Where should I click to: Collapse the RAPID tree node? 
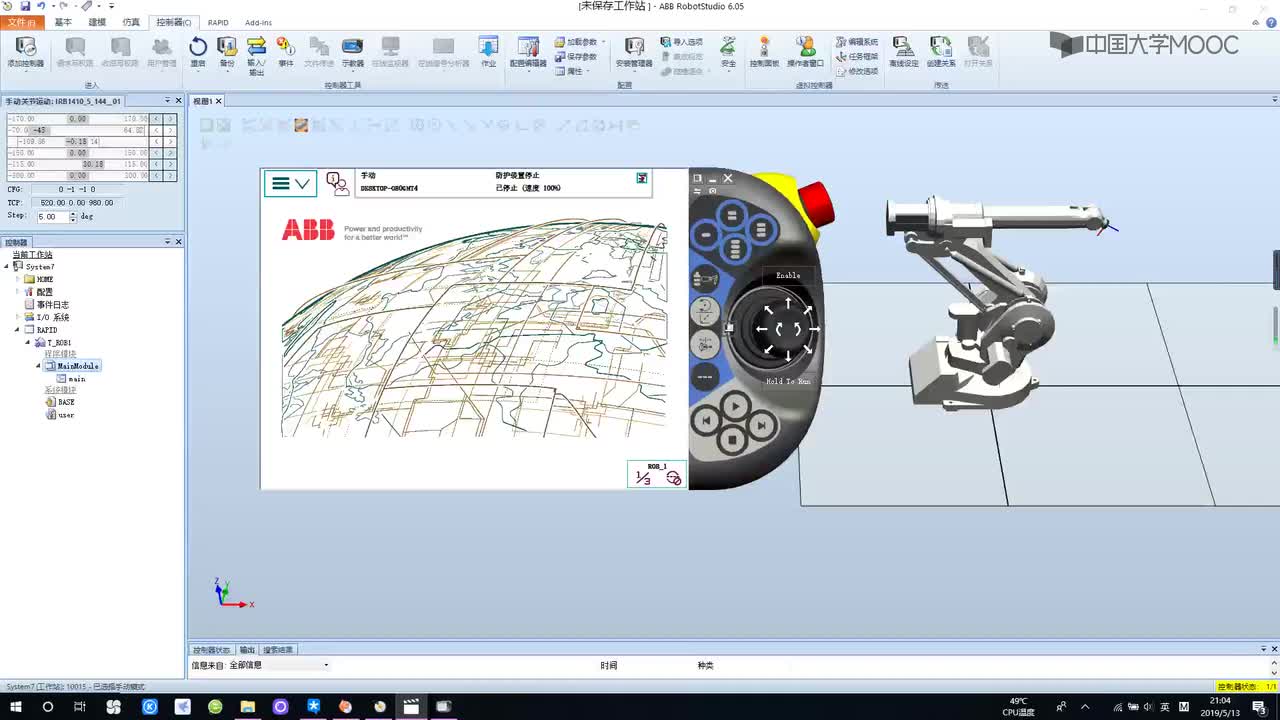[17, 330]
